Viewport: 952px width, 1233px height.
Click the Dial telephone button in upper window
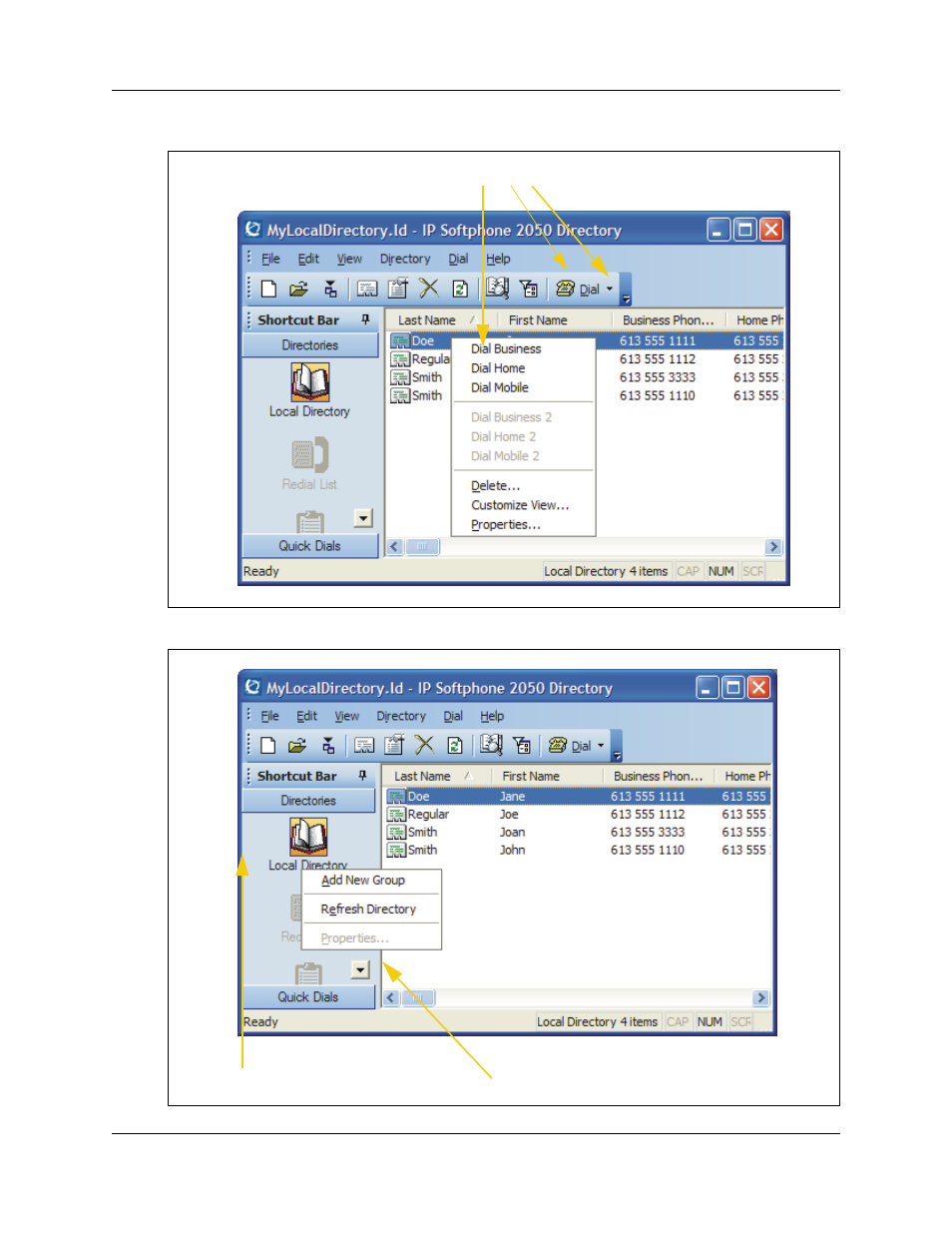578,289
